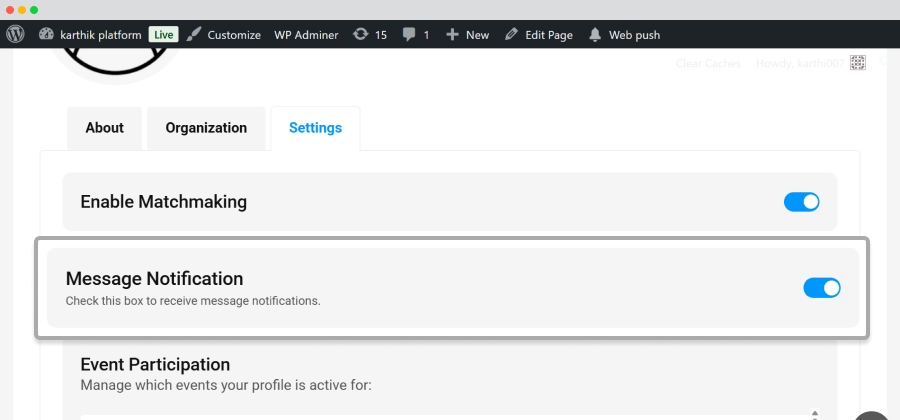Click the user avatar next to Howdy
The image size is (900, 420).
[x=858, y=63]
